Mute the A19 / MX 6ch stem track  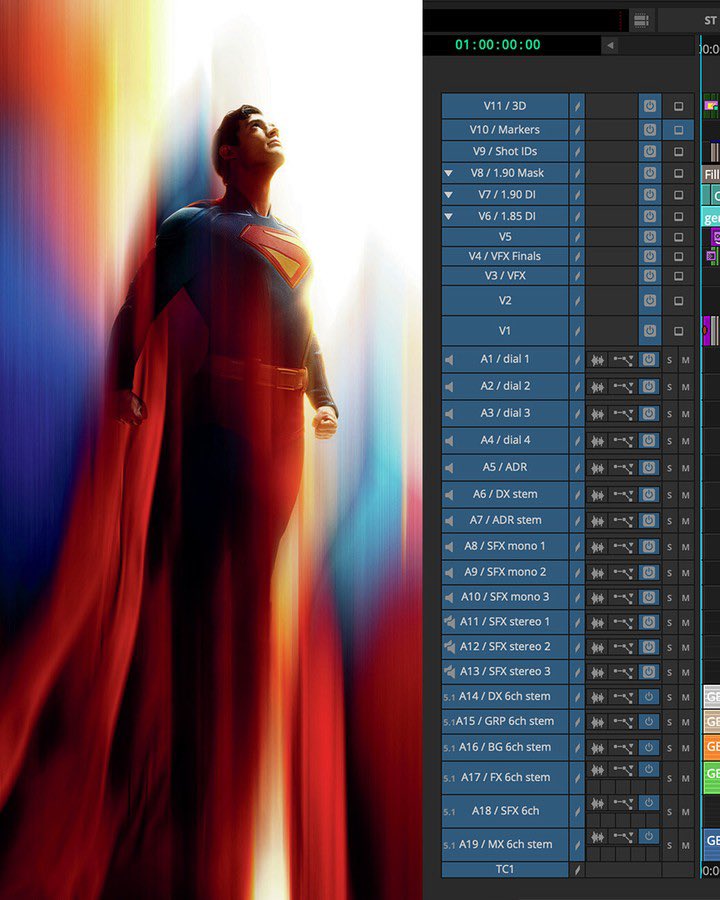tap(686, 845)
